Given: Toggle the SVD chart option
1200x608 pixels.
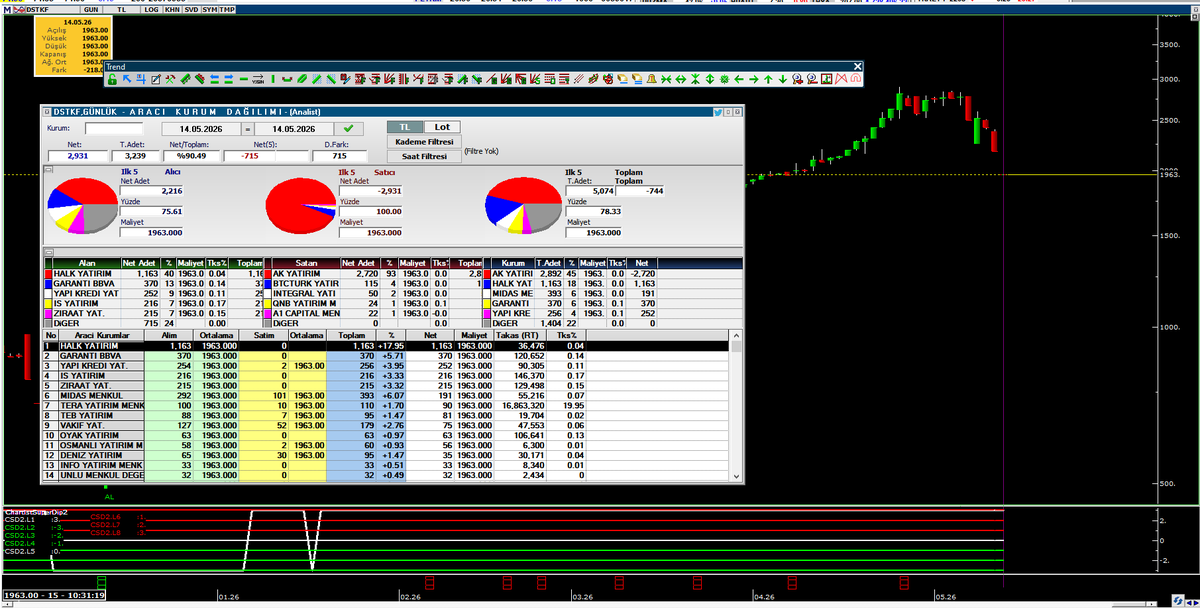Looking at the screenshot, I should pos(191,9).
